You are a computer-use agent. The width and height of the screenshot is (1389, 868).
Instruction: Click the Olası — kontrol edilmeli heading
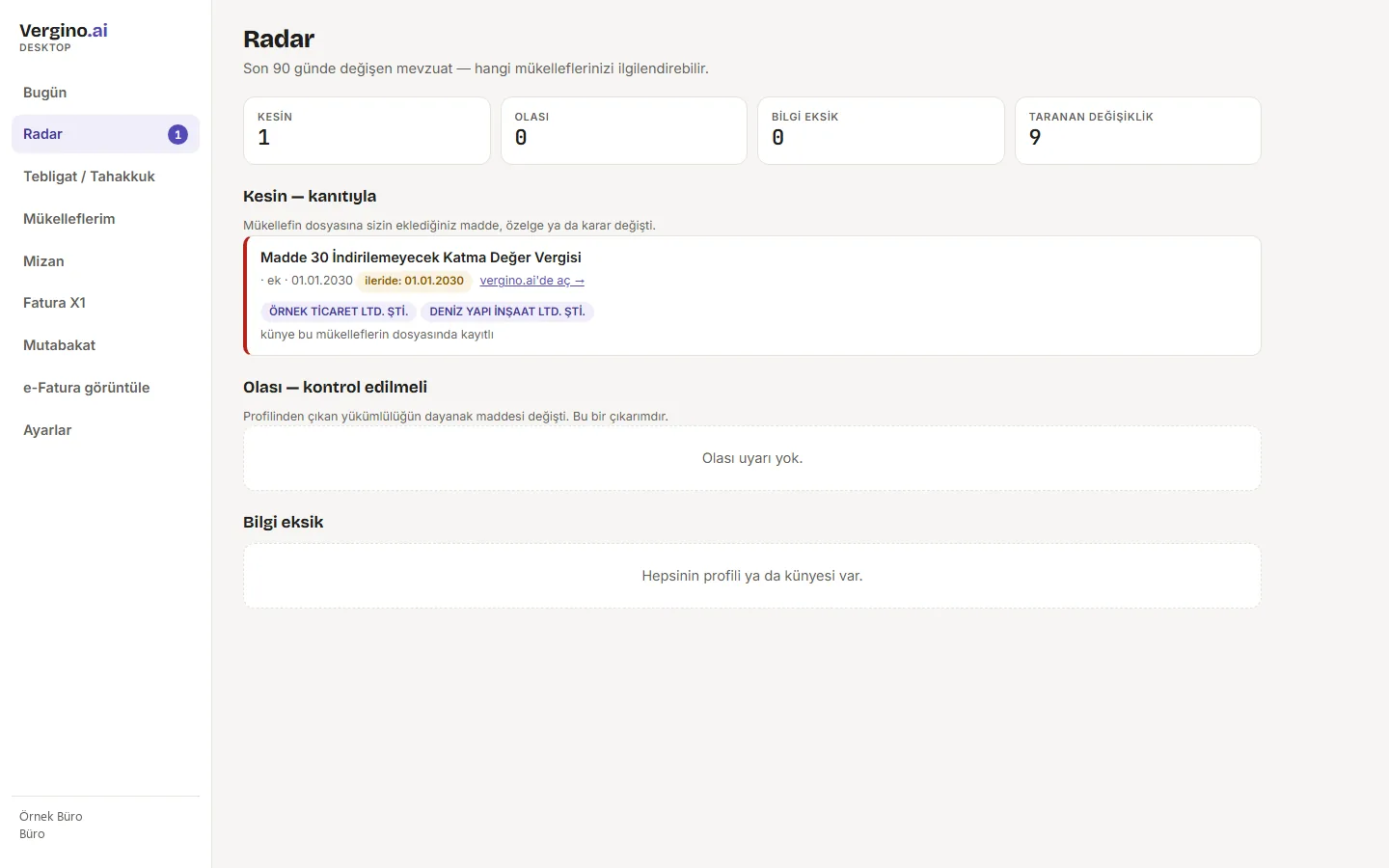click(335, 387)
